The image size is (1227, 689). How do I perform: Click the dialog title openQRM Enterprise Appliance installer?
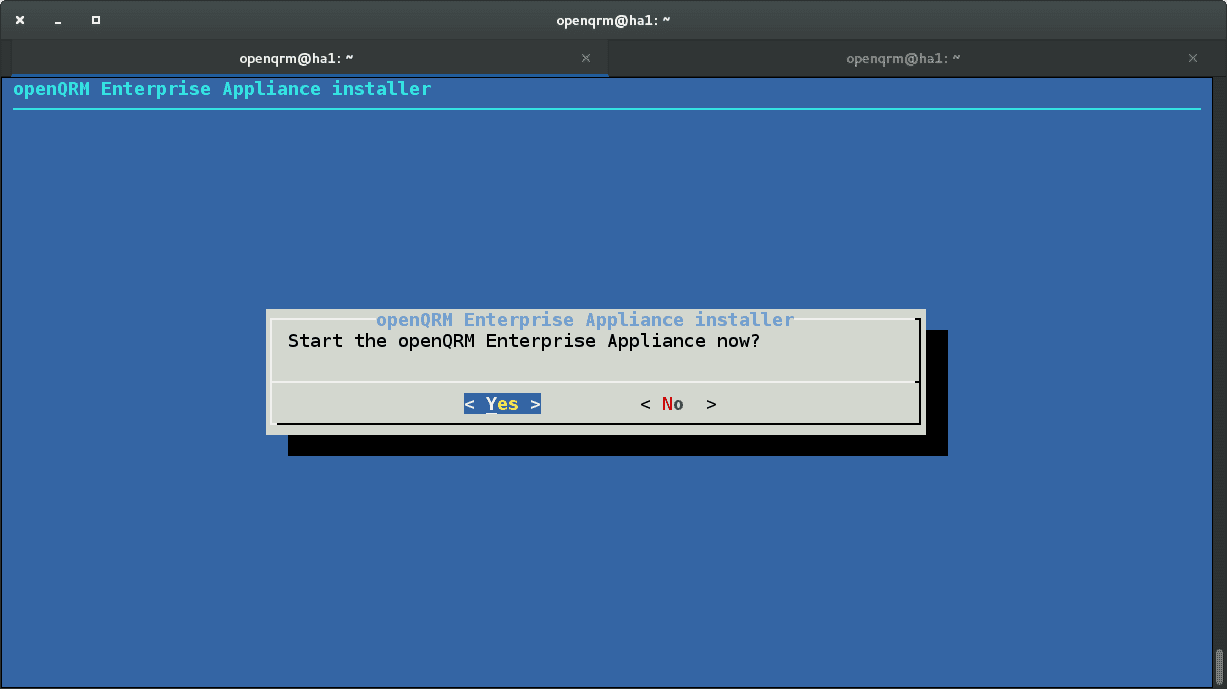pos(585,320)
